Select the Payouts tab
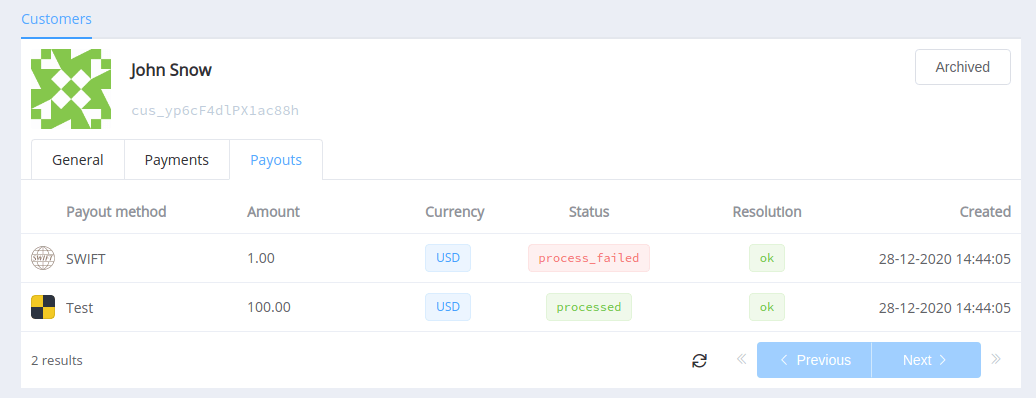The width and height of the screenshot is (1036, 398). point(276,160)
